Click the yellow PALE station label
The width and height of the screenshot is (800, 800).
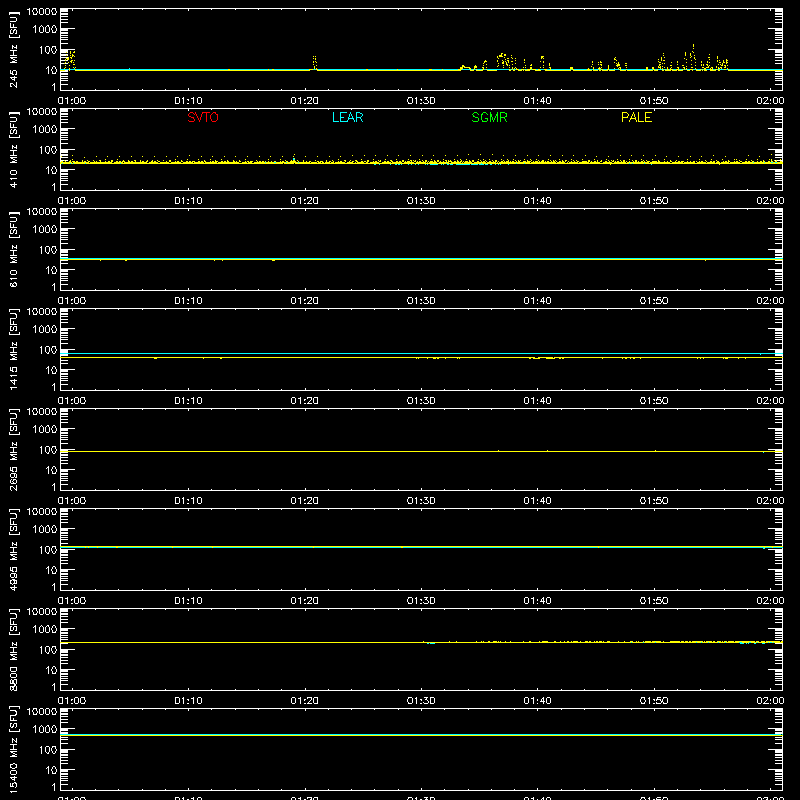point(636,117)
